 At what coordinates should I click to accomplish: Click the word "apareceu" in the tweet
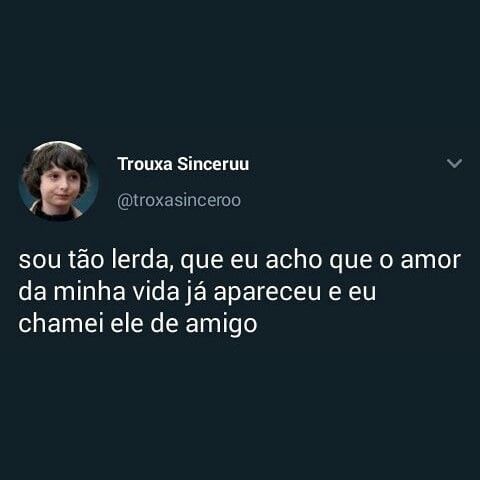[x=267, y=293]
